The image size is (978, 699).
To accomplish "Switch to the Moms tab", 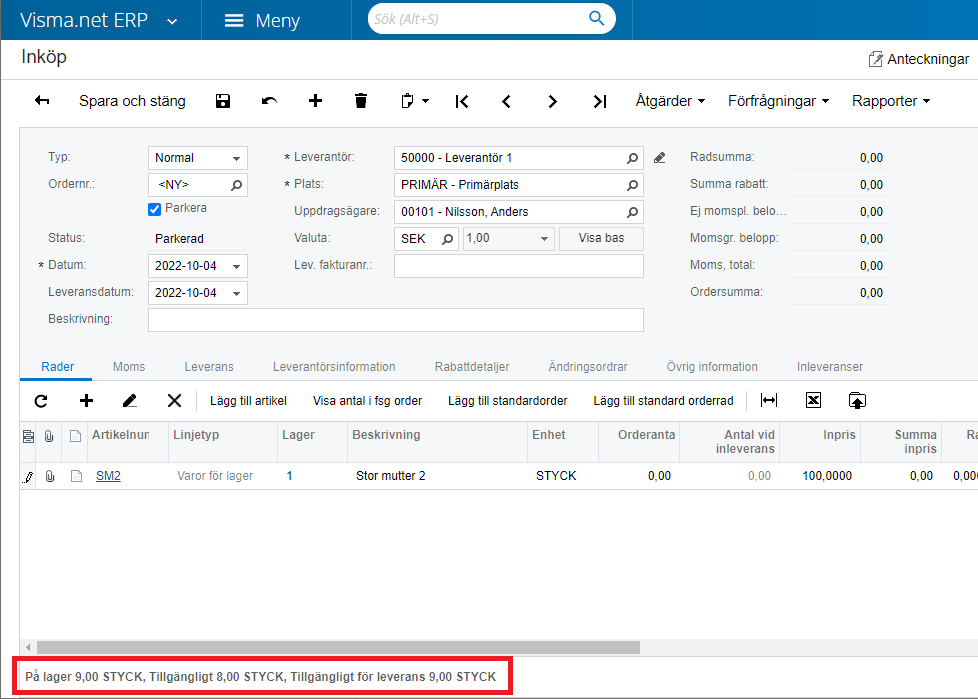I will click(129, 367).
